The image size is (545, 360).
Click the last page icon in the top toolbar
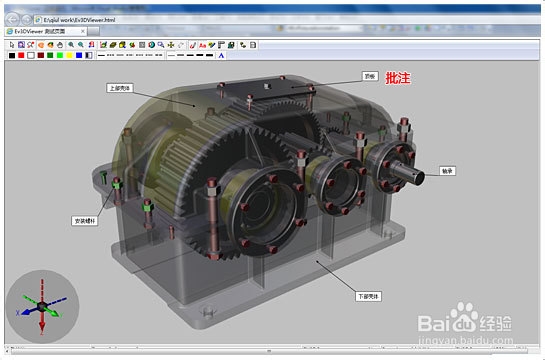tap(253, 45)
